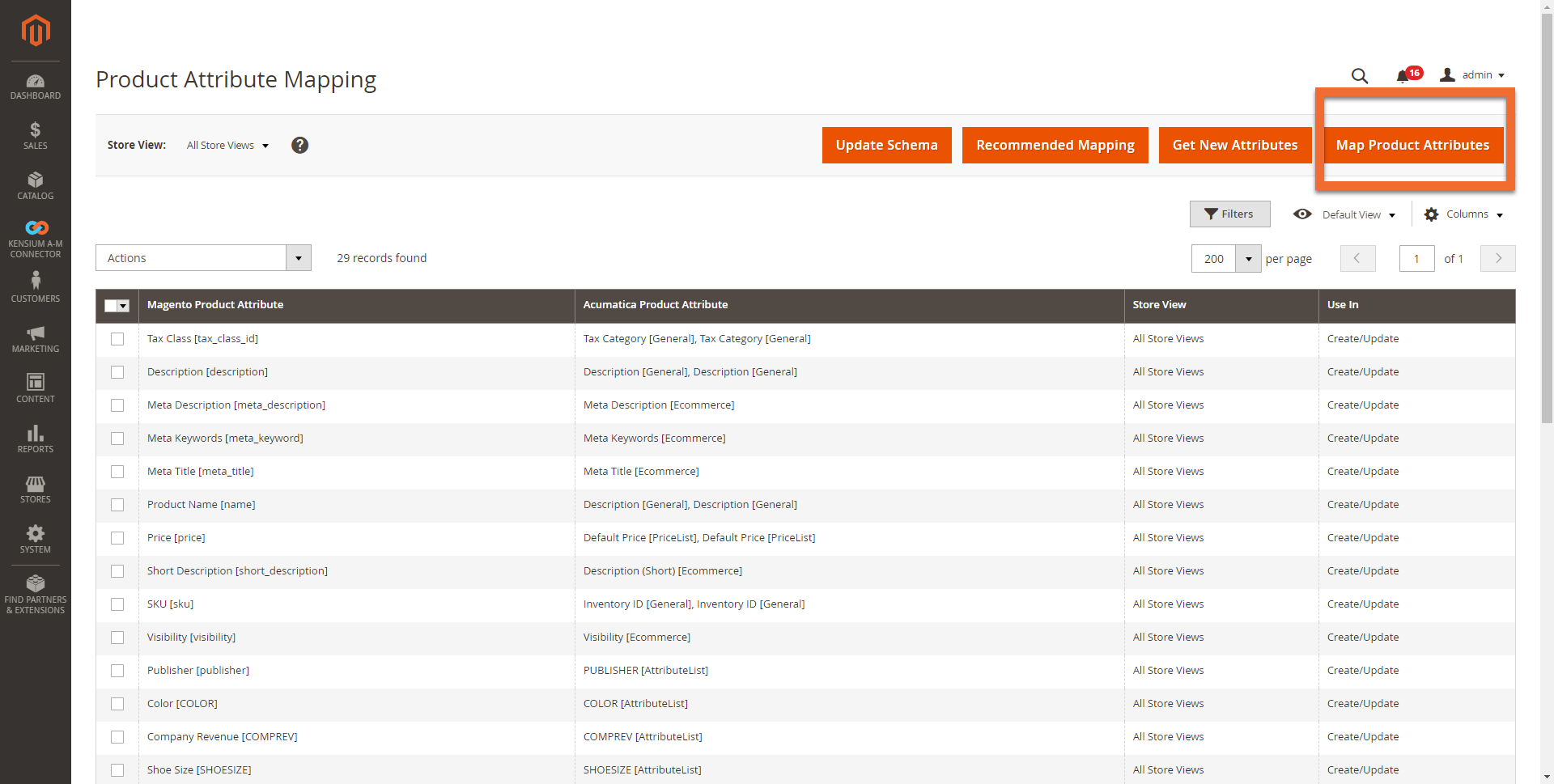
Task: Go to next page arrow
Action: (1498, 258)
